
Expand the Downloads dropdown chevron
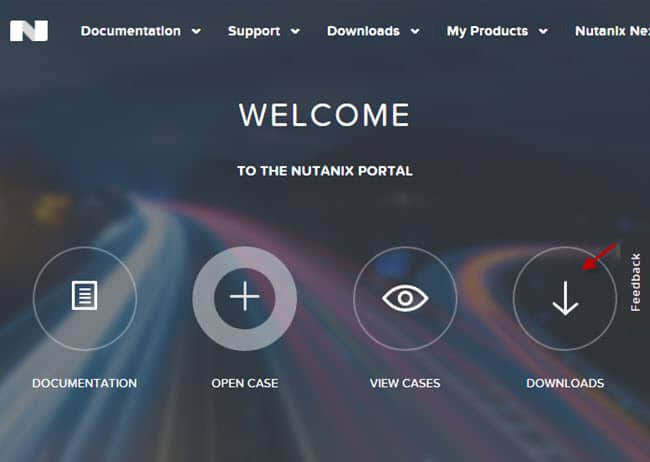point(415,31)
